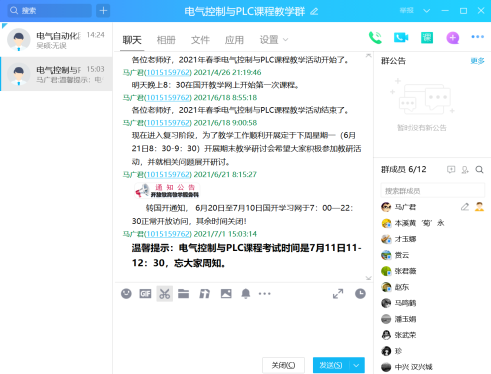Open QQ number link in the 2021/7/1 message

click(168, 234)
